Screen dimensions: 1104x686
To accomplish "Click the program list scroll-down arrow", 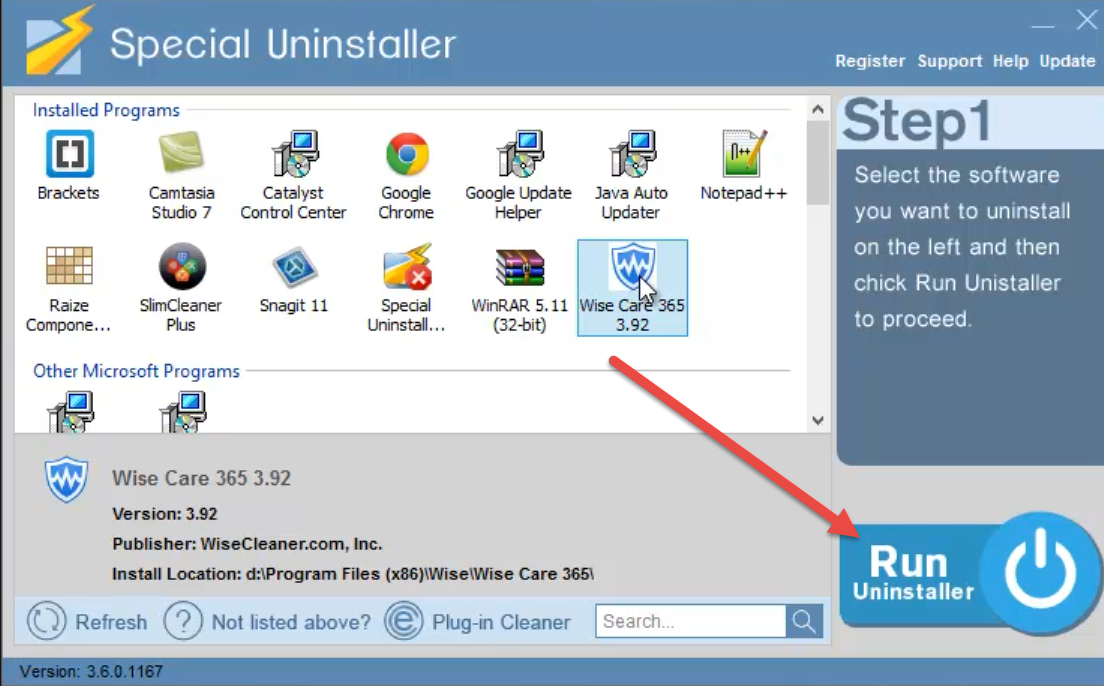I will pyautogui.click(x=817, y=420).
